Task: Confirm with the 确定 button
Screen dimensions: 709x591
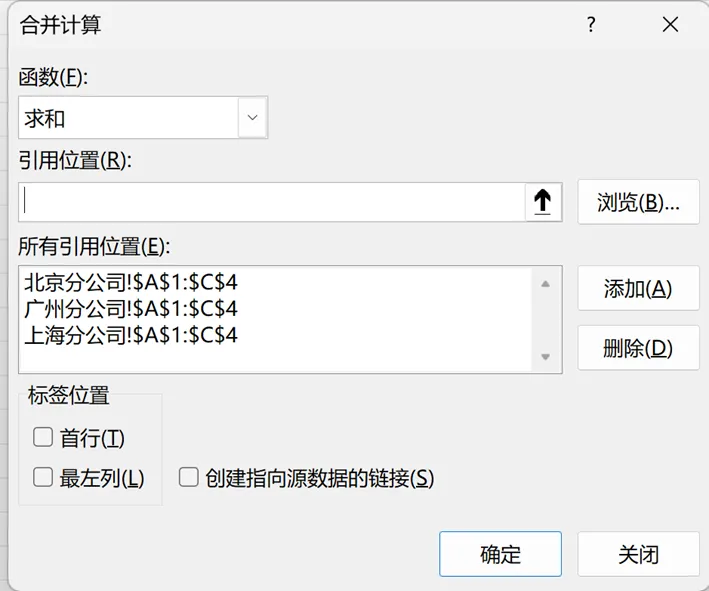Action: [x=500, y=554]
